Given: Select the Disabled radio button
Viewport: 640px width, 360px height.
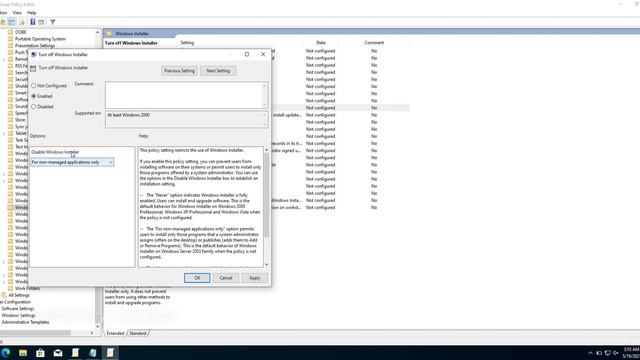Looking at the screenshot, I should (34, 107).
